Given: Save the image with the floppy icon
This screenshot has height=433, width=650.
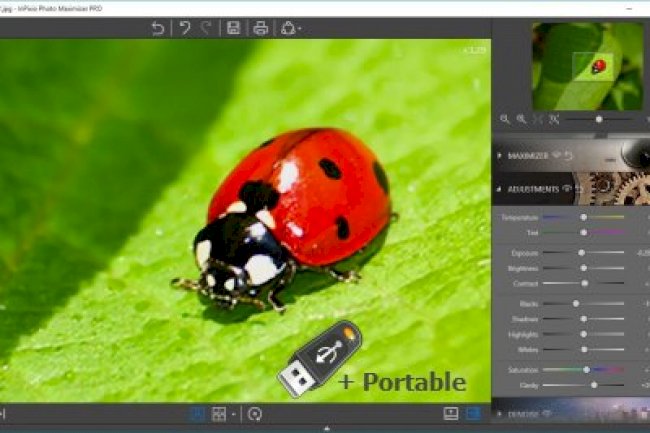Looking at the screenshot, I should pos(233,28).
